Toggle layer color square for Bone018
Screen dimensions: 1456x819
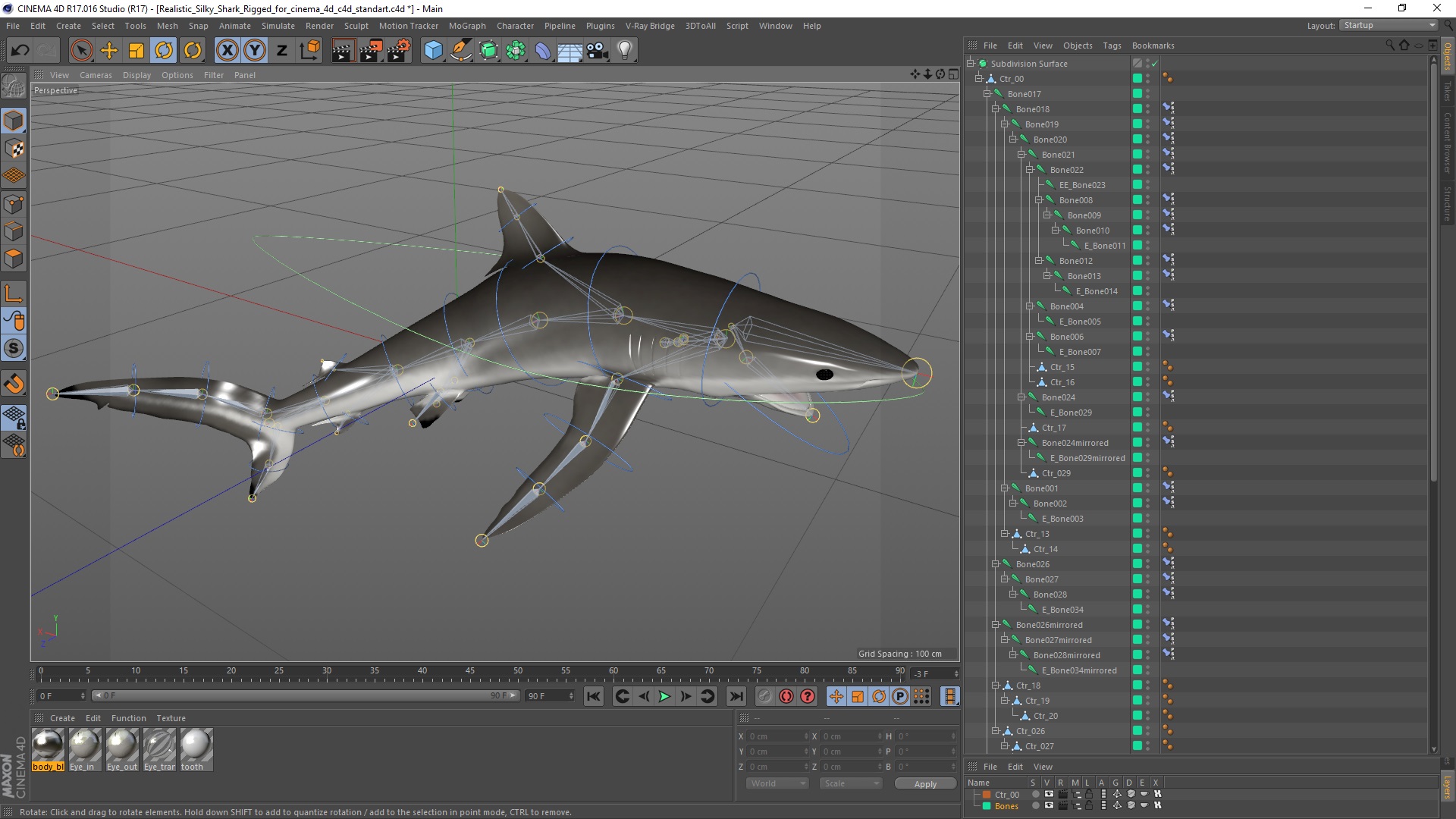[1137, 108]
